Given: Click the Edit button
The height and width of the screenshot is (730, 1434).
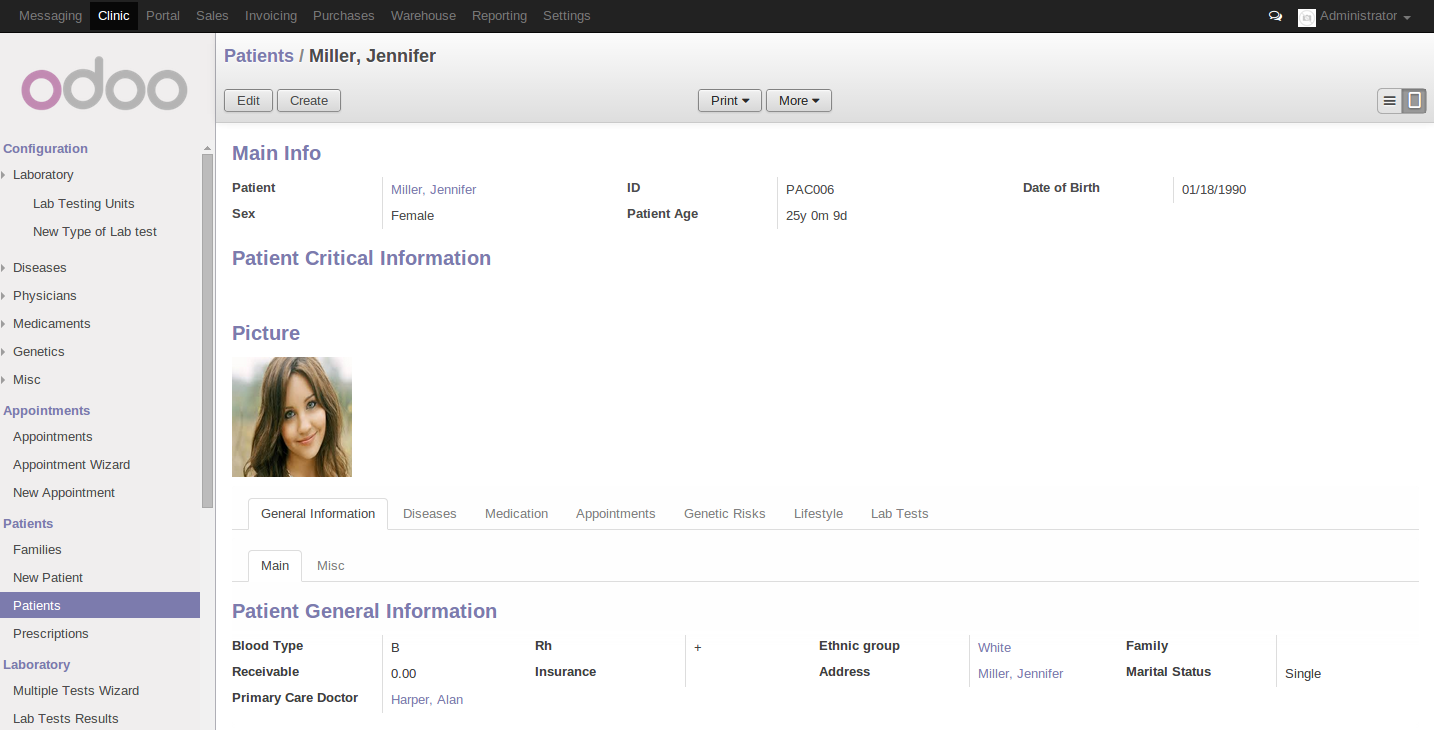Looking at the screenshot, I should click(x=249, y=100).
